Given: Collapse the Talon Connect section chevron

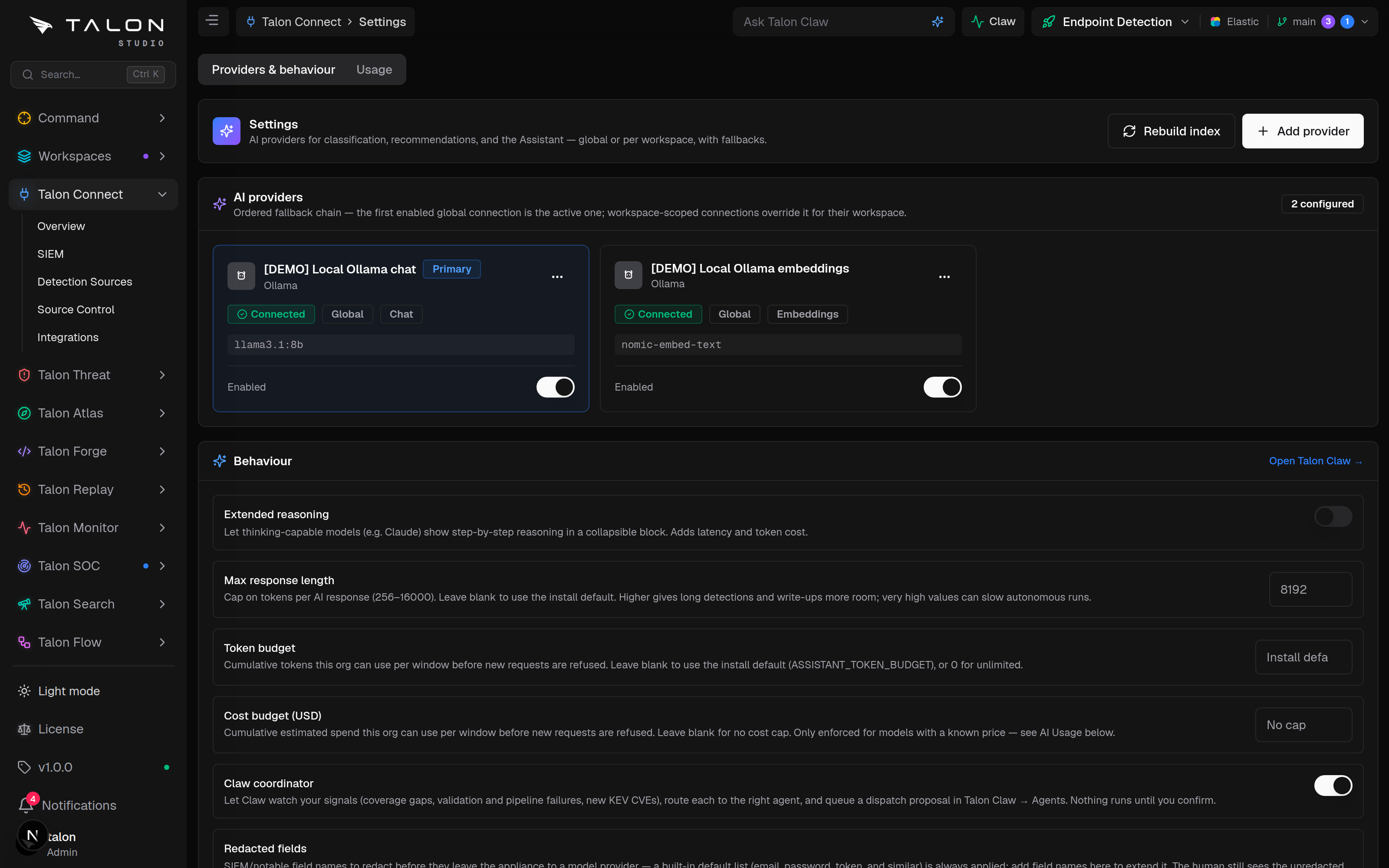Looking at the screenshot, I should (162, 194).
